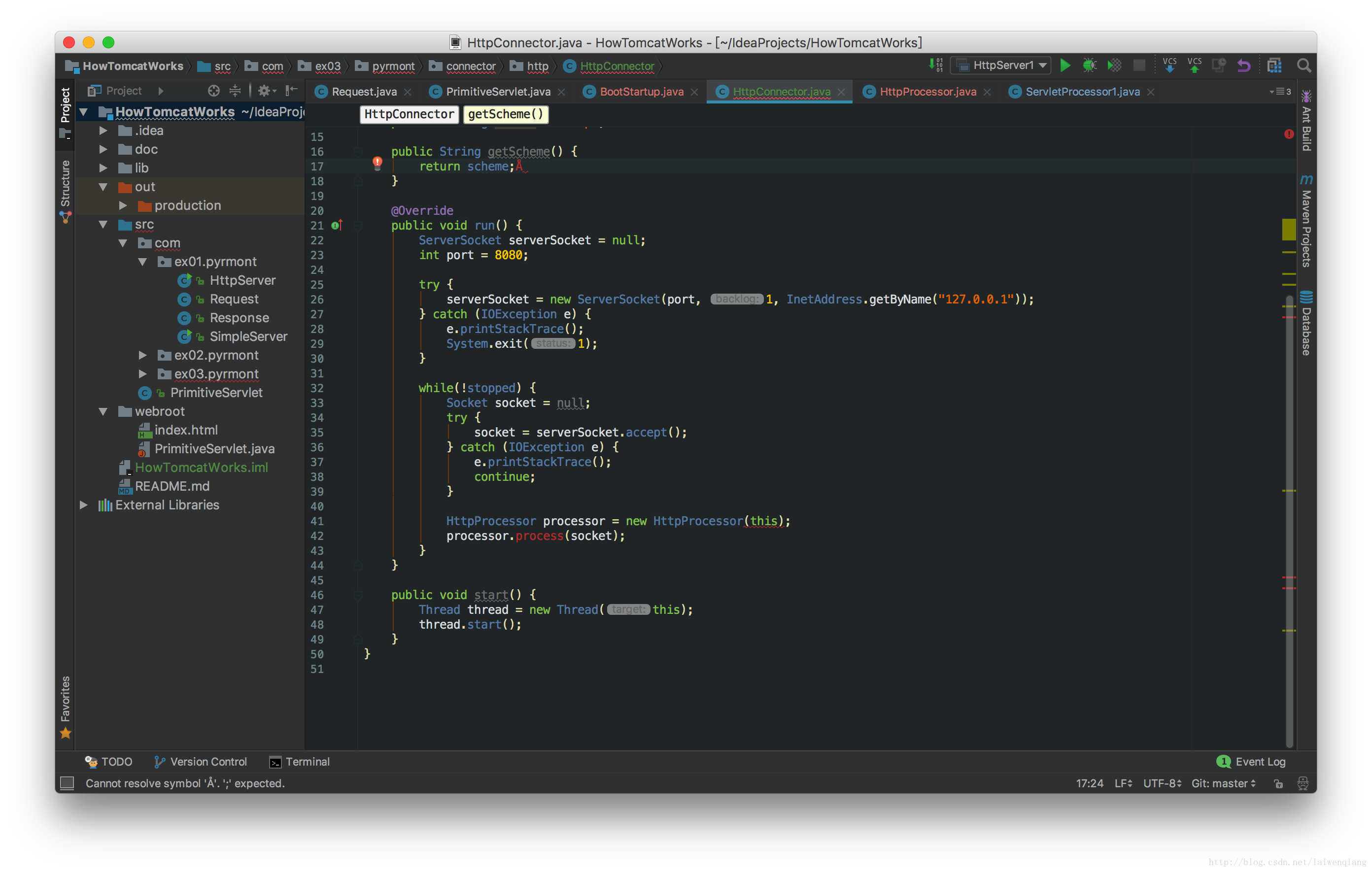1372x872 pixels.
Task: Show local history icon in toolbar
Action: 1219,66
